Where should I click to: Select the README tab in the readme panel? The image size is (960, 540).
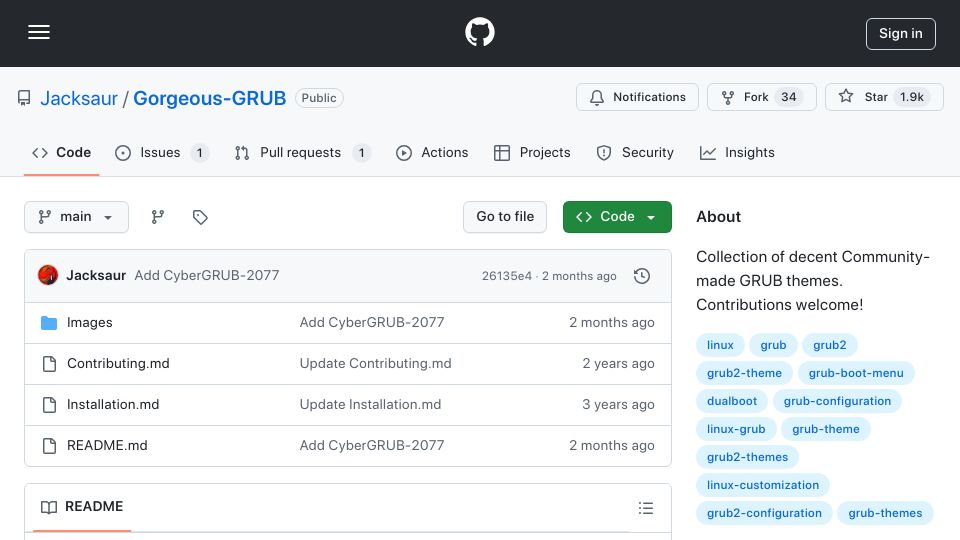pos(82,507)
